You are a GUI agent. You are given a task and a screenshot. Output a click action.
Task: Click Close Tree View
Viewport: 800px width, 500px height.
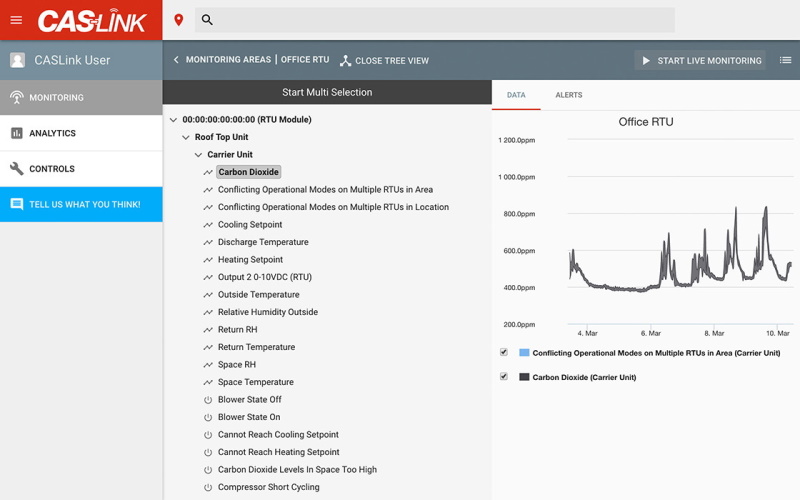385,61
